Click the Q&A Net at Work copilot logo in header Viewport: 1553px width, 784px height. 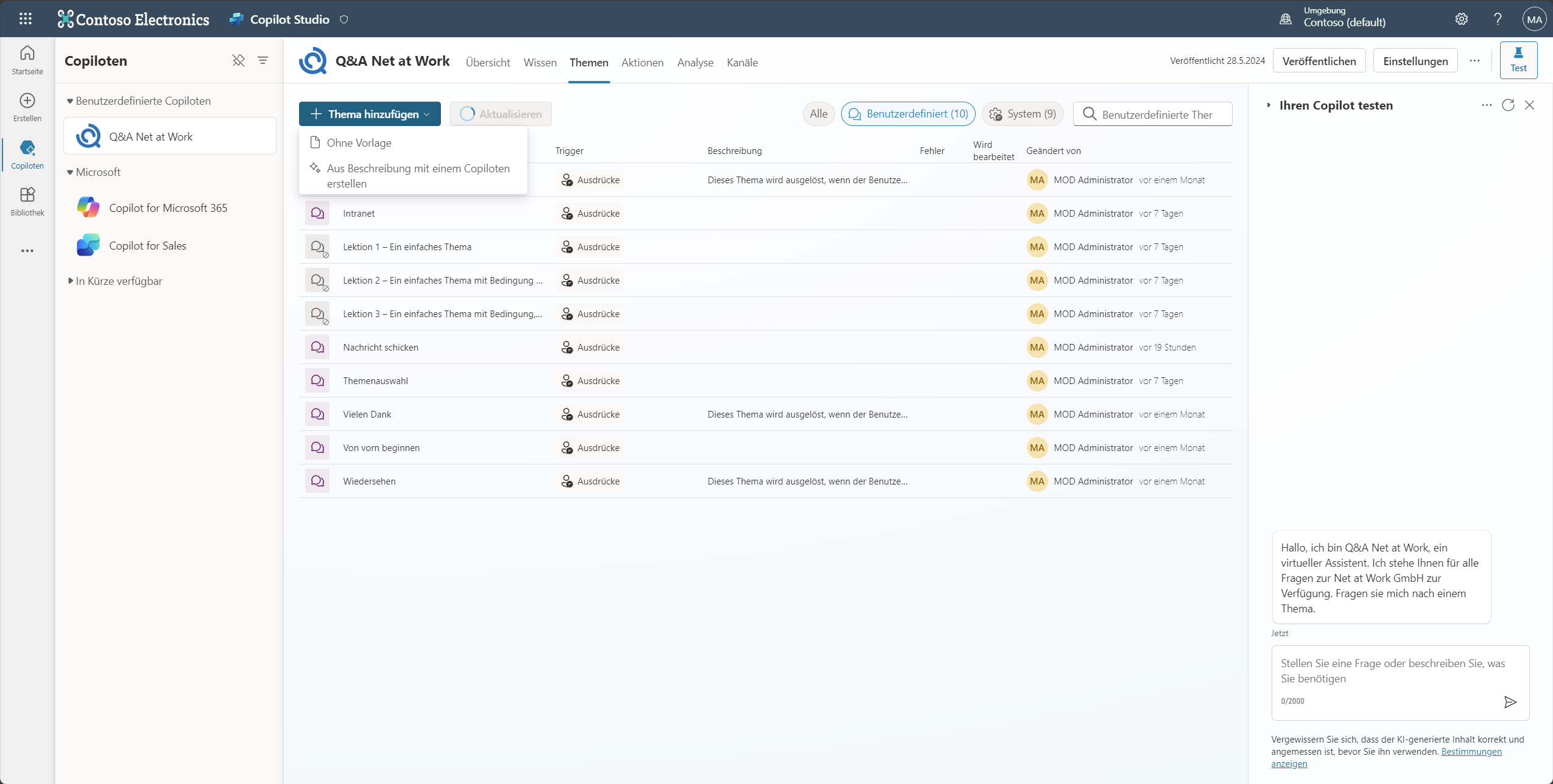coord(313,61)
